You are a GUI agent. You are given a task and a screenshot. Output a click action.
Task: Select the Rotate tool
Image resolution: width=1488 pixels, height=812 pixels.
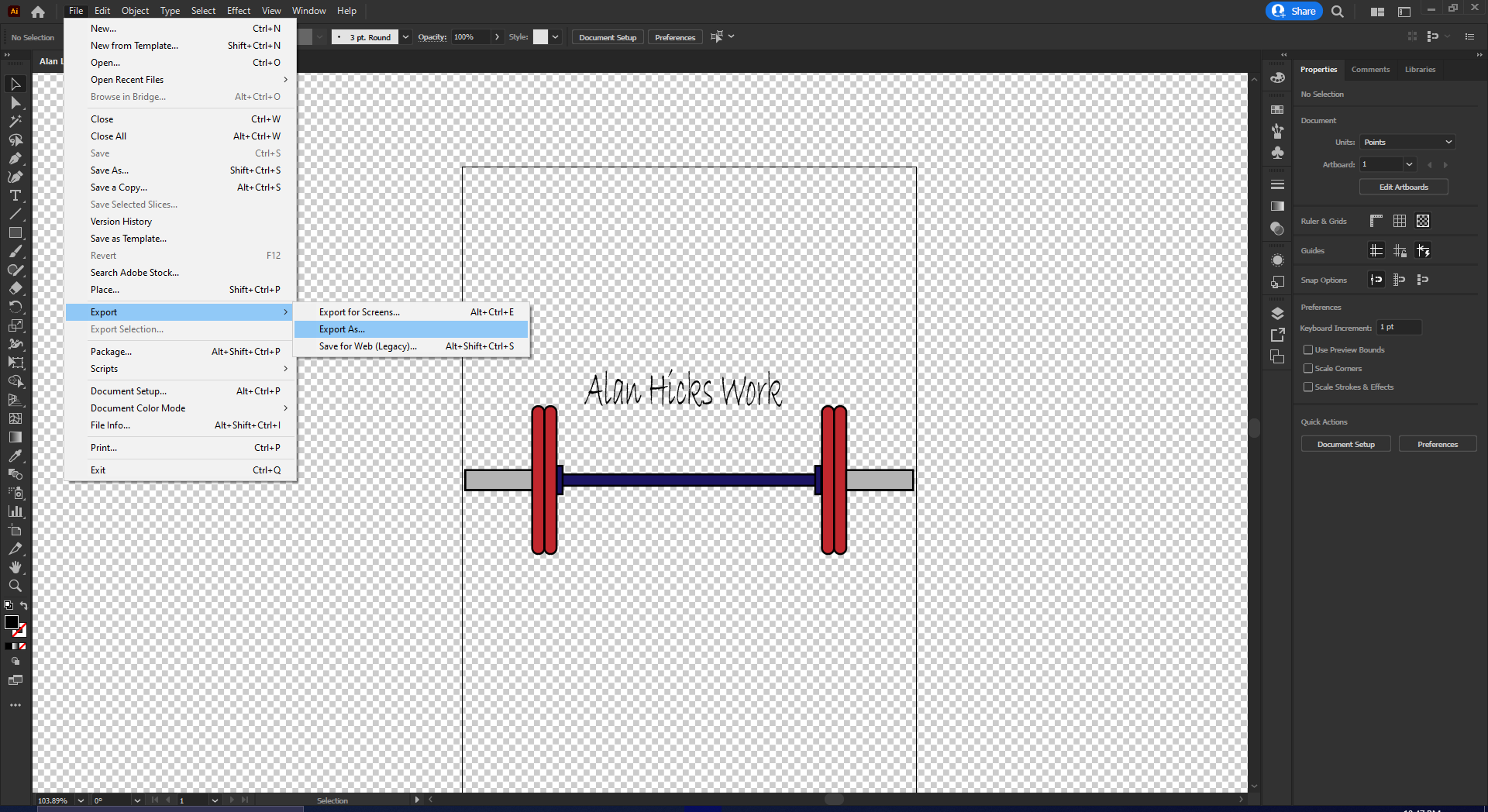(15, 307)
